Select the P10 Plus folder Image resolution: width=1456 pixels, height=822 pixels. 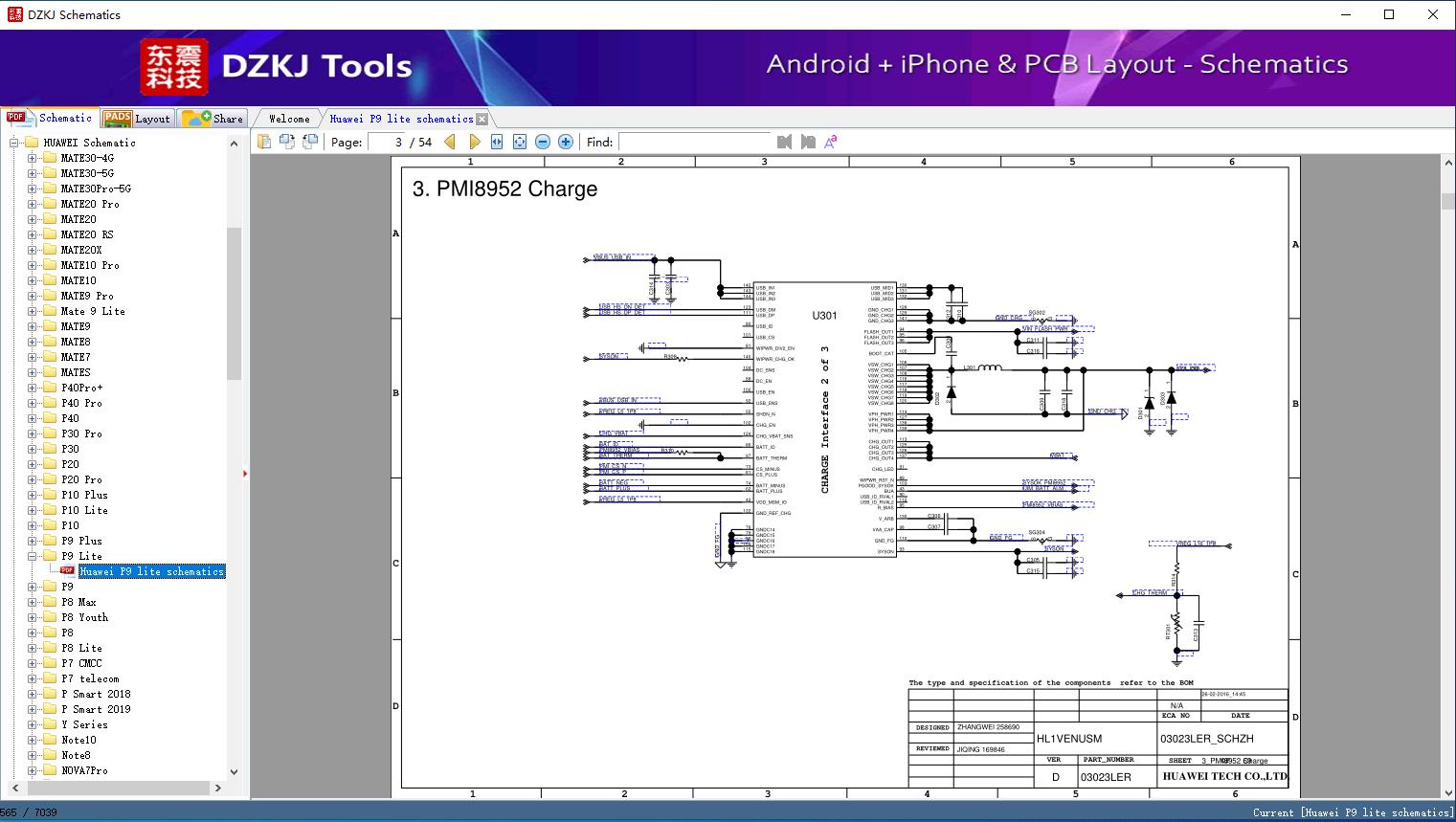[84, 495]
